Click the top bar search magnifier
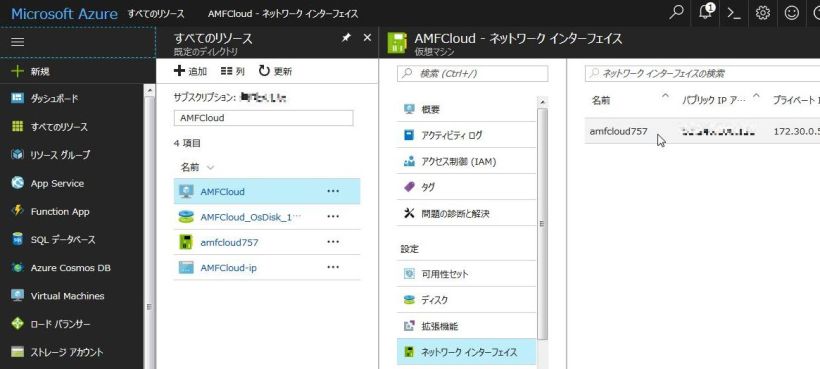Image resolution: width=820 pixels, height=369 pixels. coord(676,13)
